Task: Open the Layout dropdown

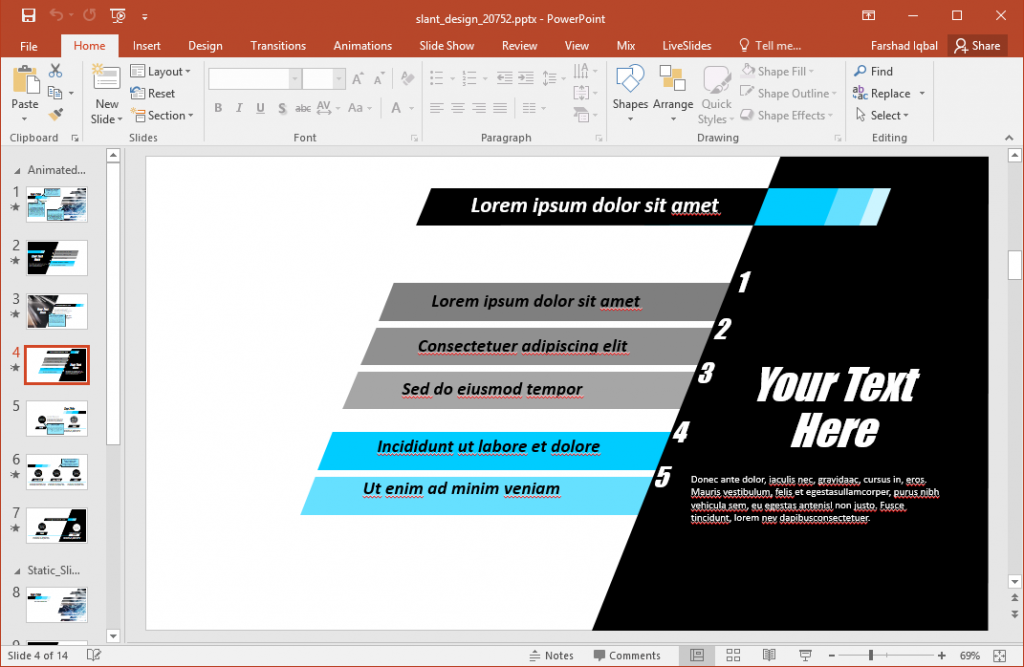Action: click(x=162, y=71)
